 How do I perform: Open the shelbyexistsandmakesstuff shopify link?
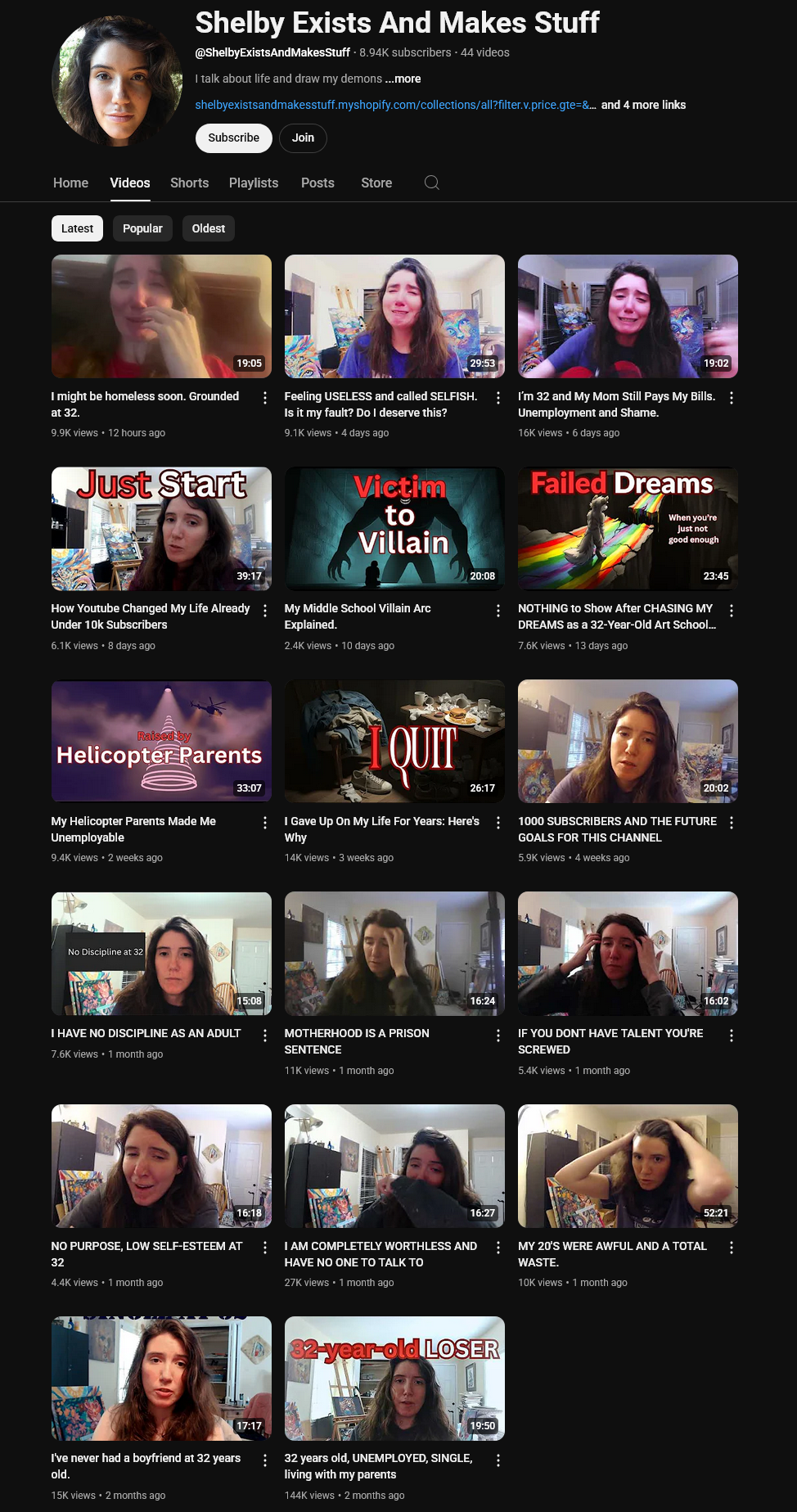[x=395, y=105]
